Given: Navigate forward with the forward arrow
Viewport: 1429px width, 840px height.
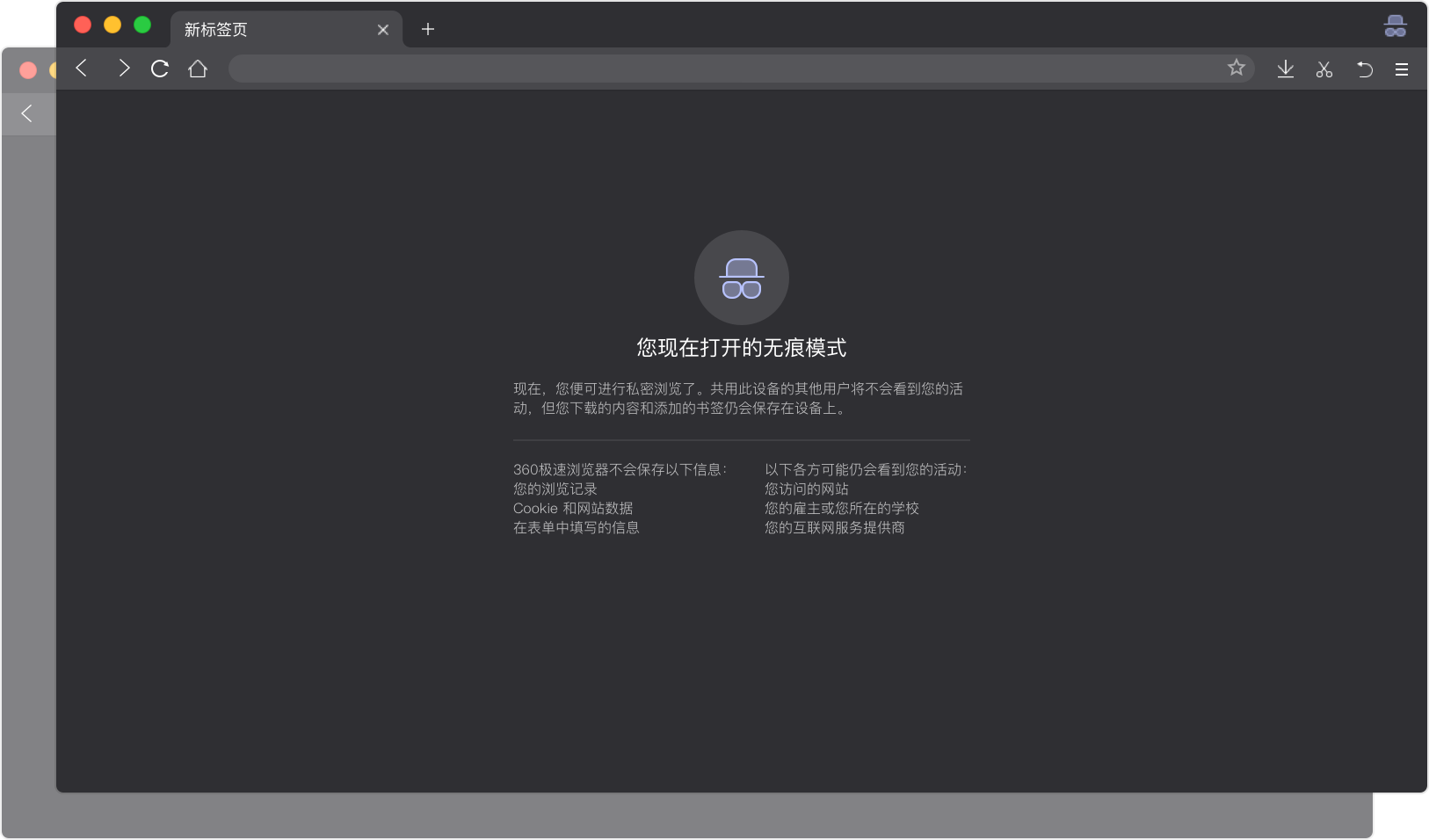Looking at the screenshot, I should 124,69.
